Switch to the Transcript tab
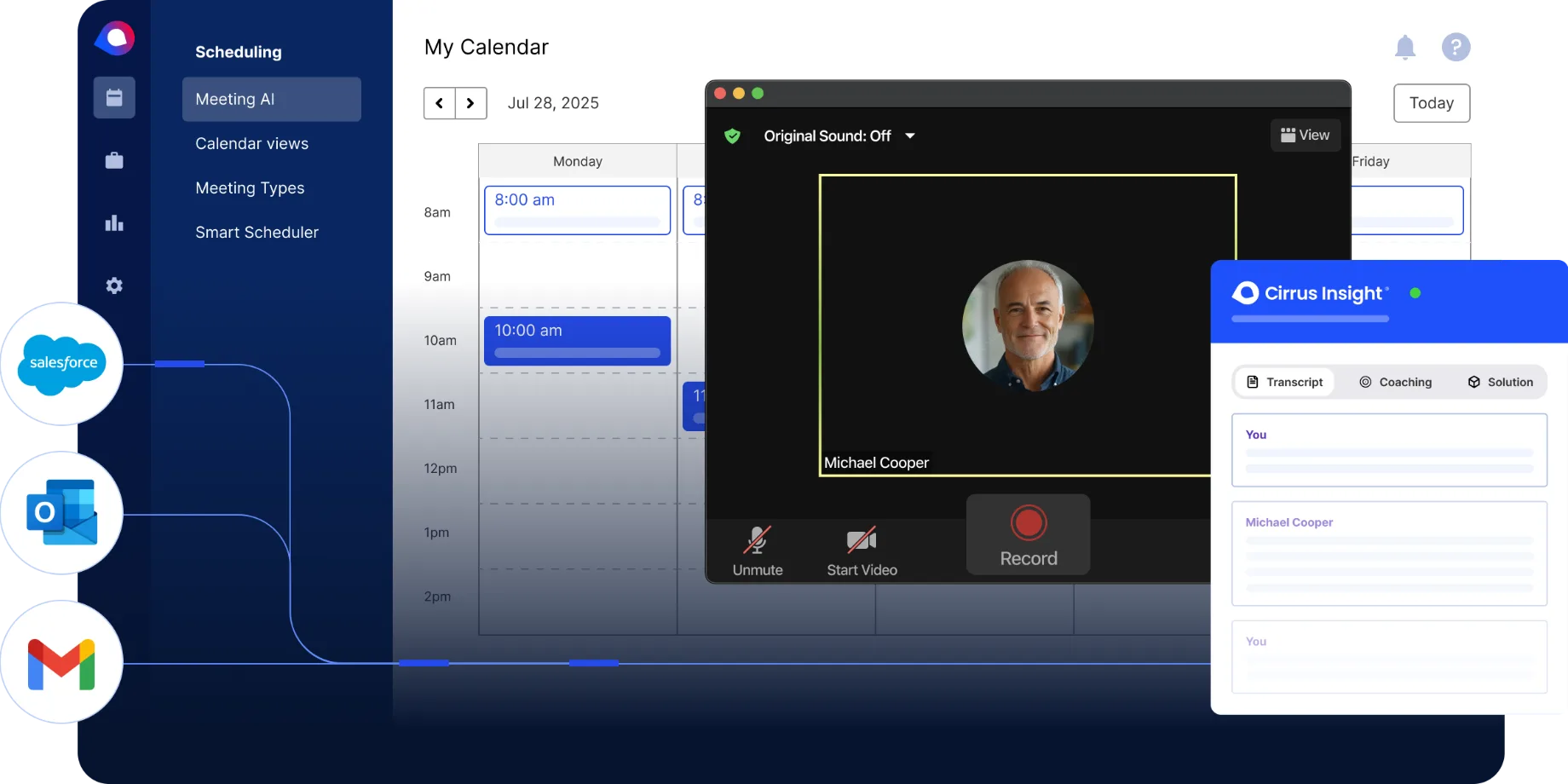This screenshot has height=784, width=1568. (x=1285, y=382)
